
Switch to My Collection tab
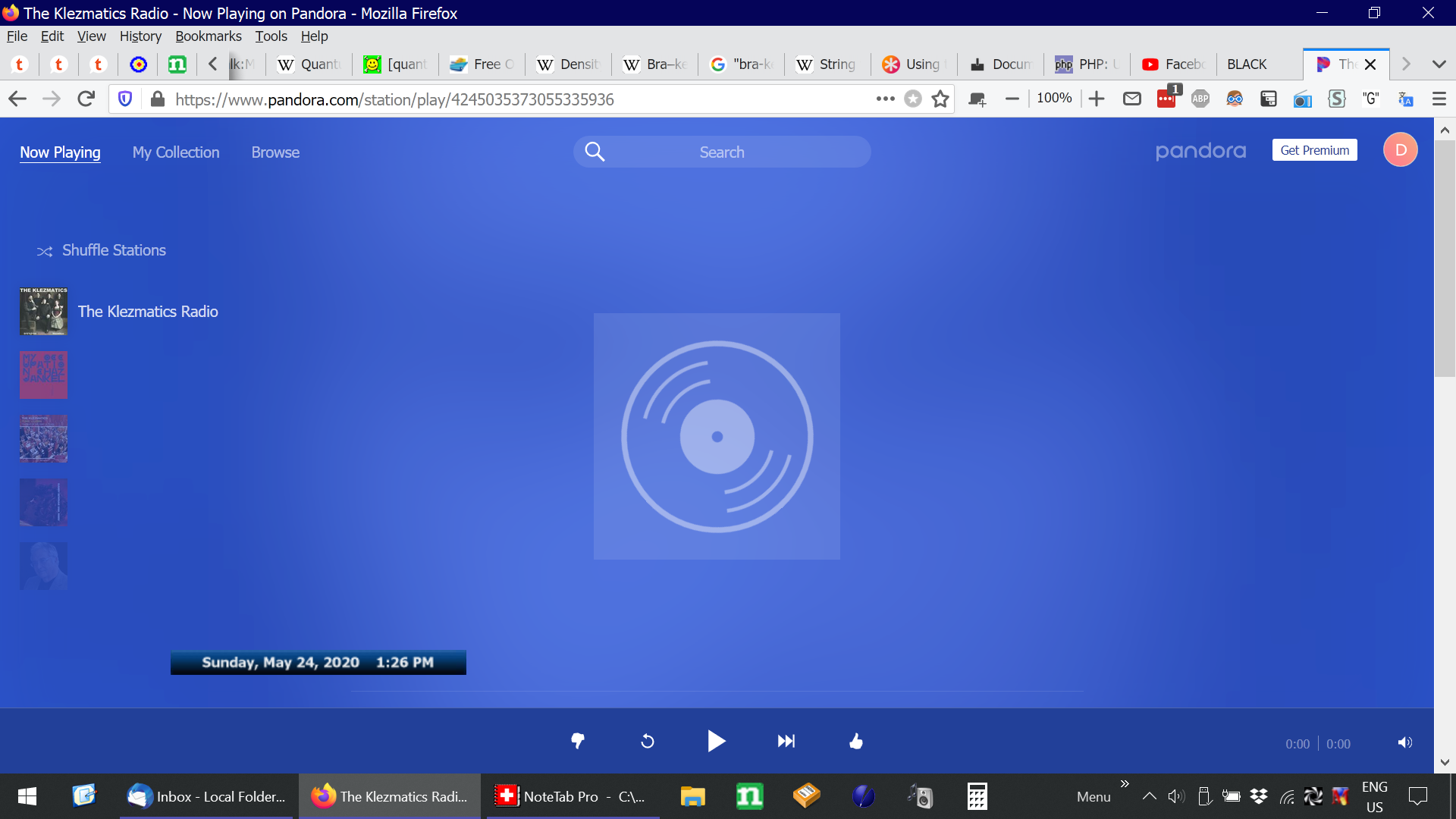[x=176, y=152]
